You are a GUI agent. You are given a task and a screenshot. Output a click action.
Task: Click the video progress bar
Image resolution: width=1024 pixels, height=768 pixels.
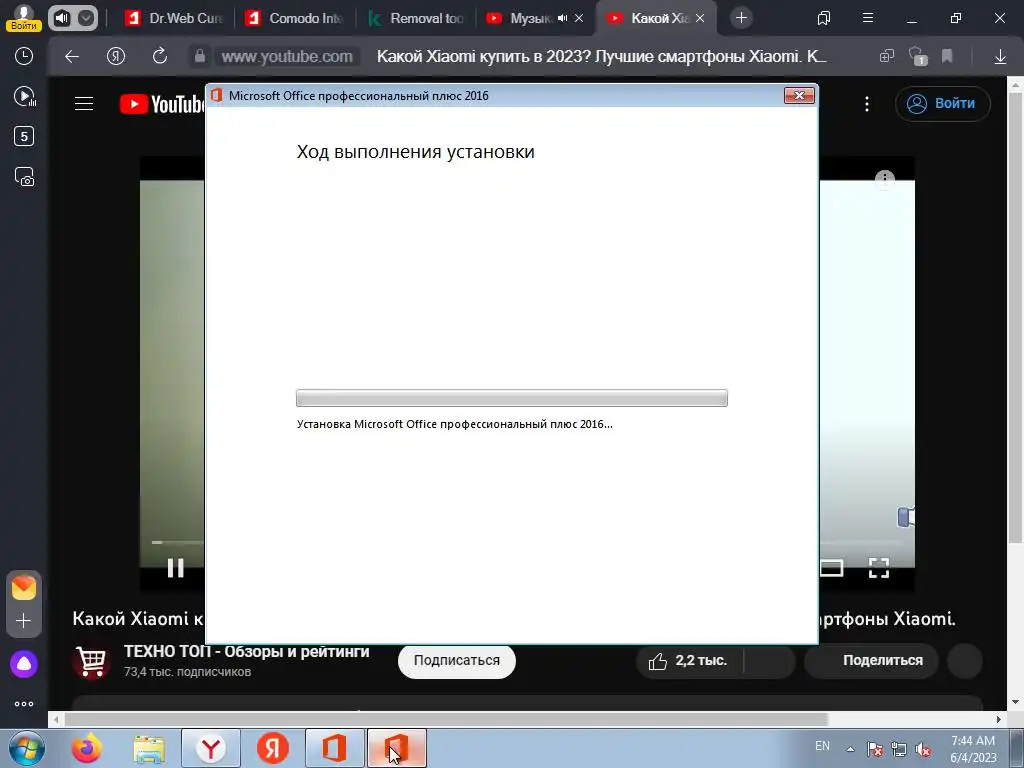coord(178,542)
